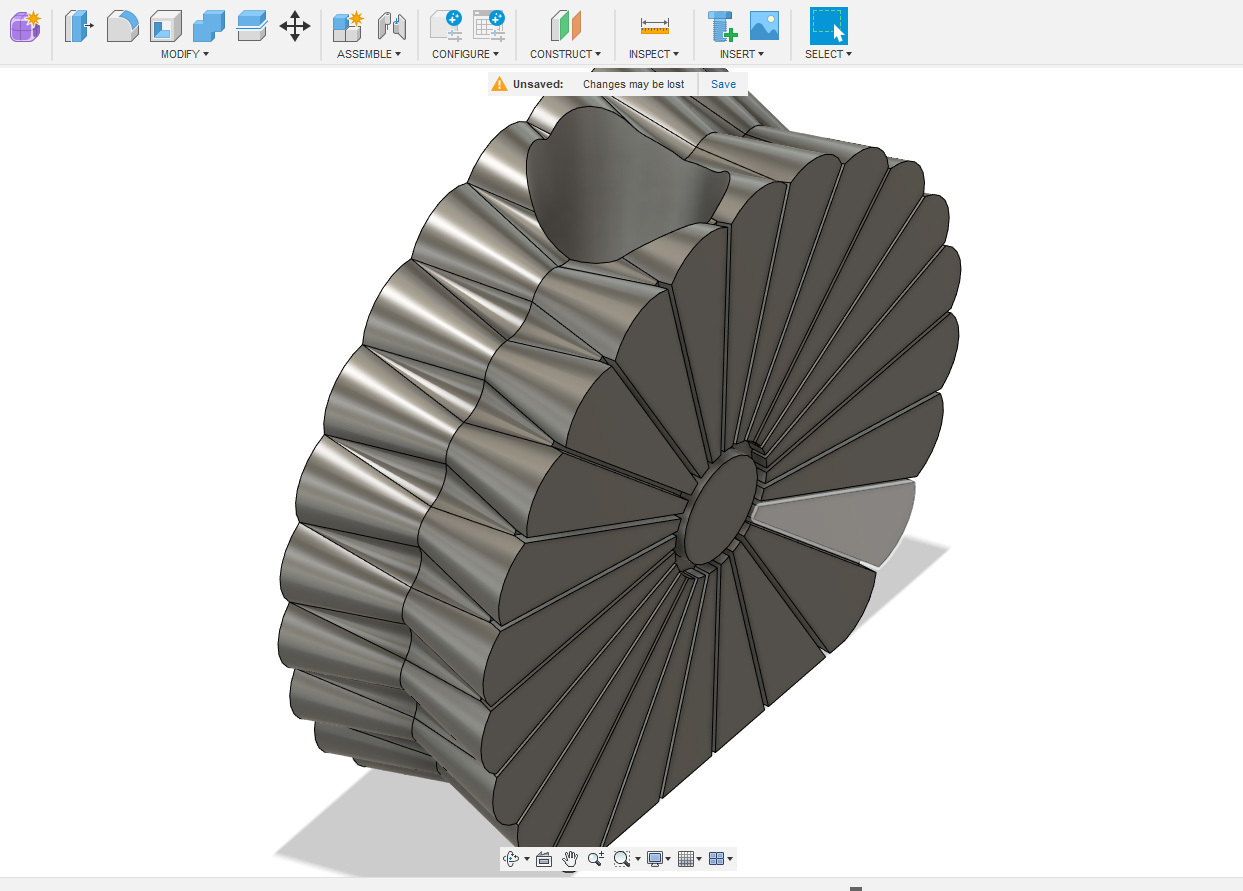Click the Fillet tool icon

click(x=122, y=26)
